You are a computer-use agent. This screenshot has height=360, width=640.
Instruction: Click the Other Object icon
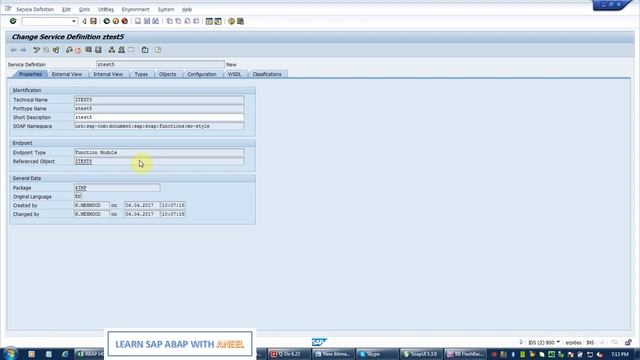[56, 50]
